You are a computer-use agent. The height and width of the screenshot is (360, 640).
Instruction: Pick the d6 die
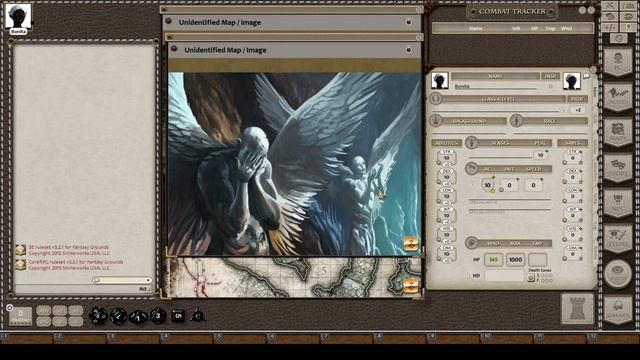click(x=178, y=316)
